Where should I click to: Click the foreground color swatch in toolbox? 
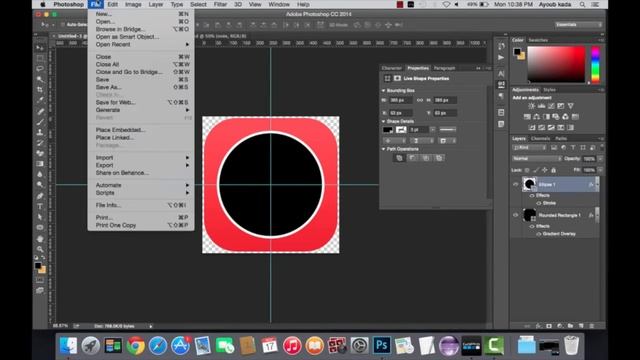tap(38, 266)
